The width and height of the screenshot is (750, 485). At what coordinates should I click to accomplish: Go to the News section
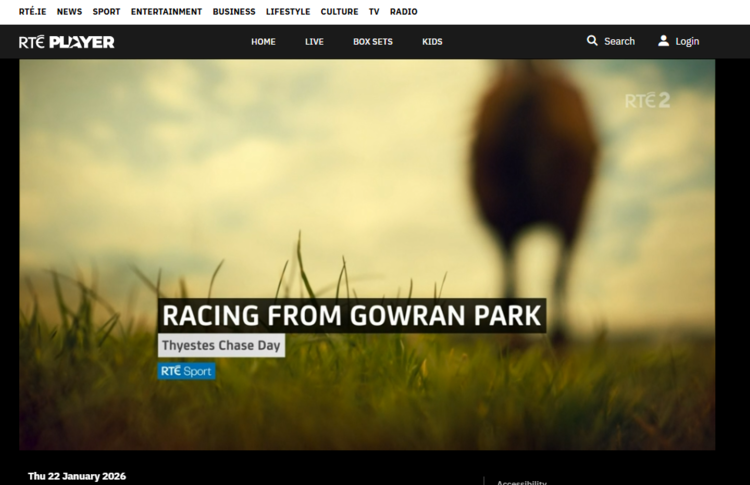69,11
